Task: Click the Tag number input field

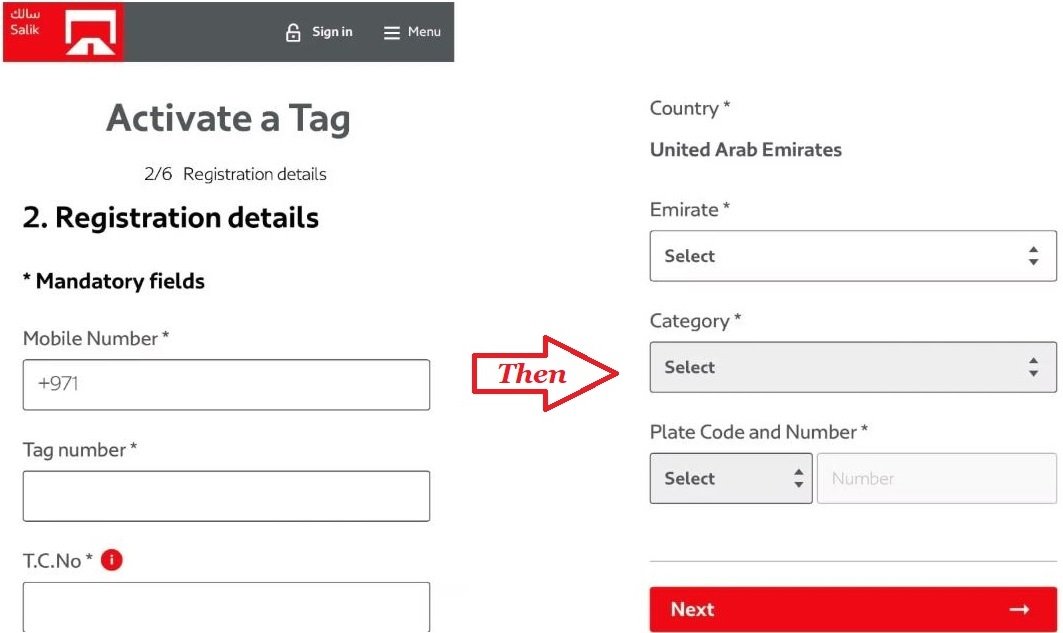Action: [x=226, y=495]
